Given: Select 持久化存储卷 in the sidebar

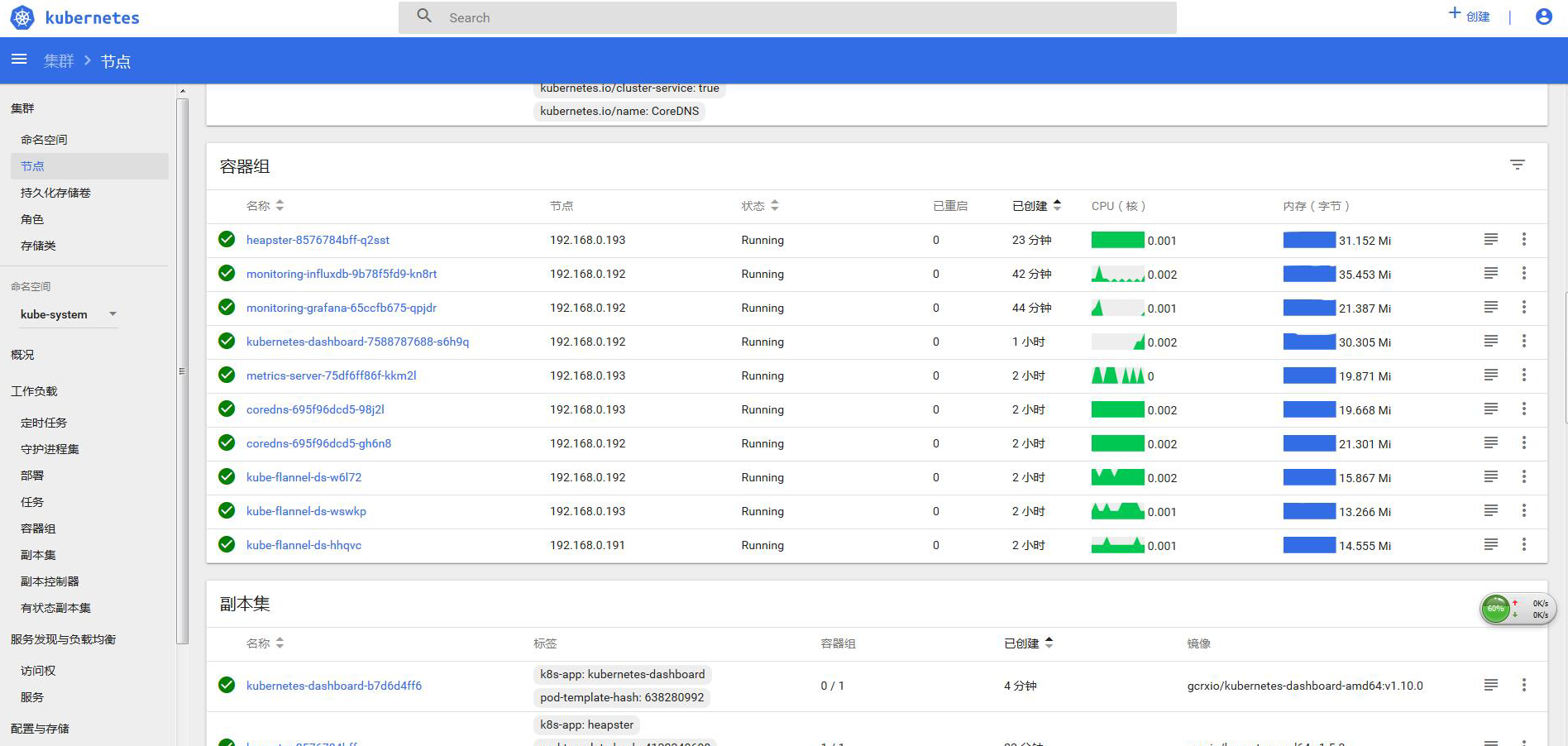Looking at the screenshot, I should (55, 193).
